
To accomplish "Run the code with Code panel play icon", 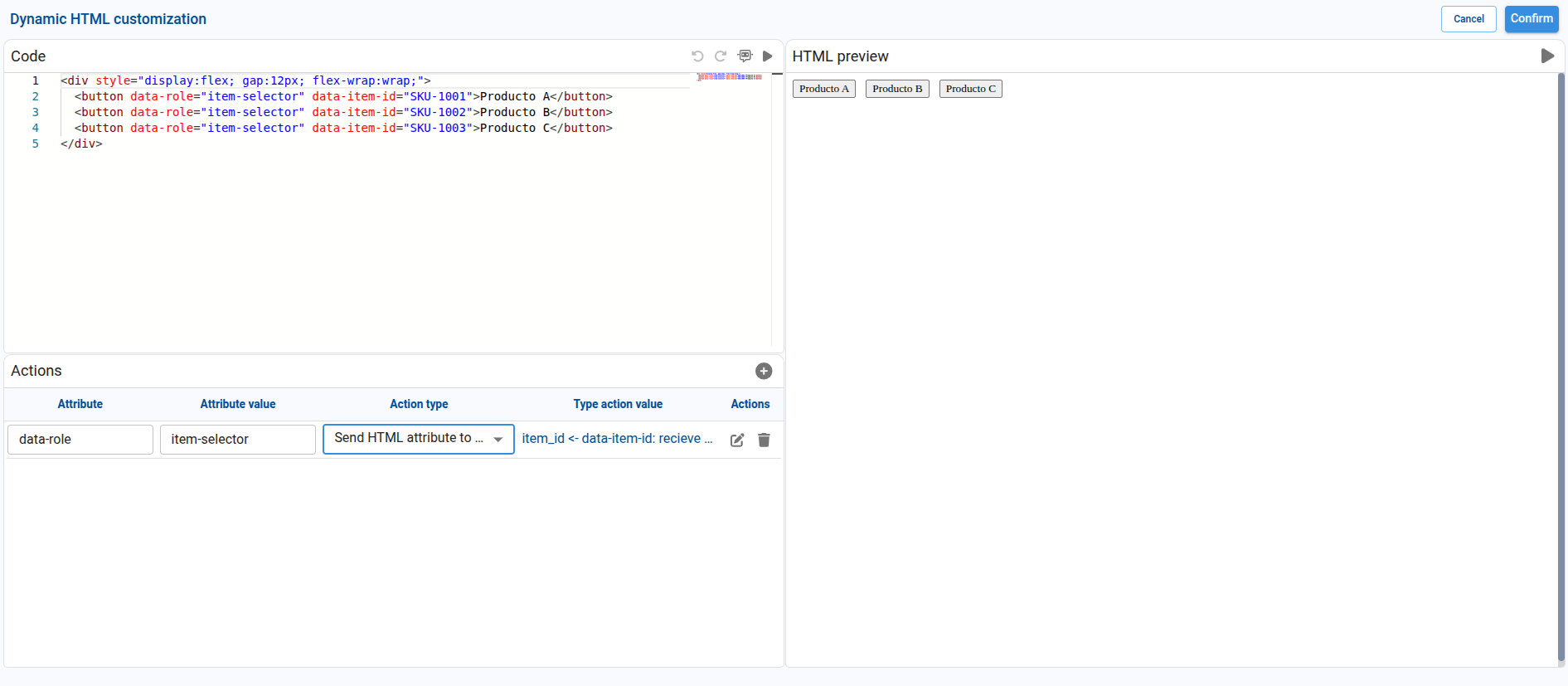I will coord(767,56).
